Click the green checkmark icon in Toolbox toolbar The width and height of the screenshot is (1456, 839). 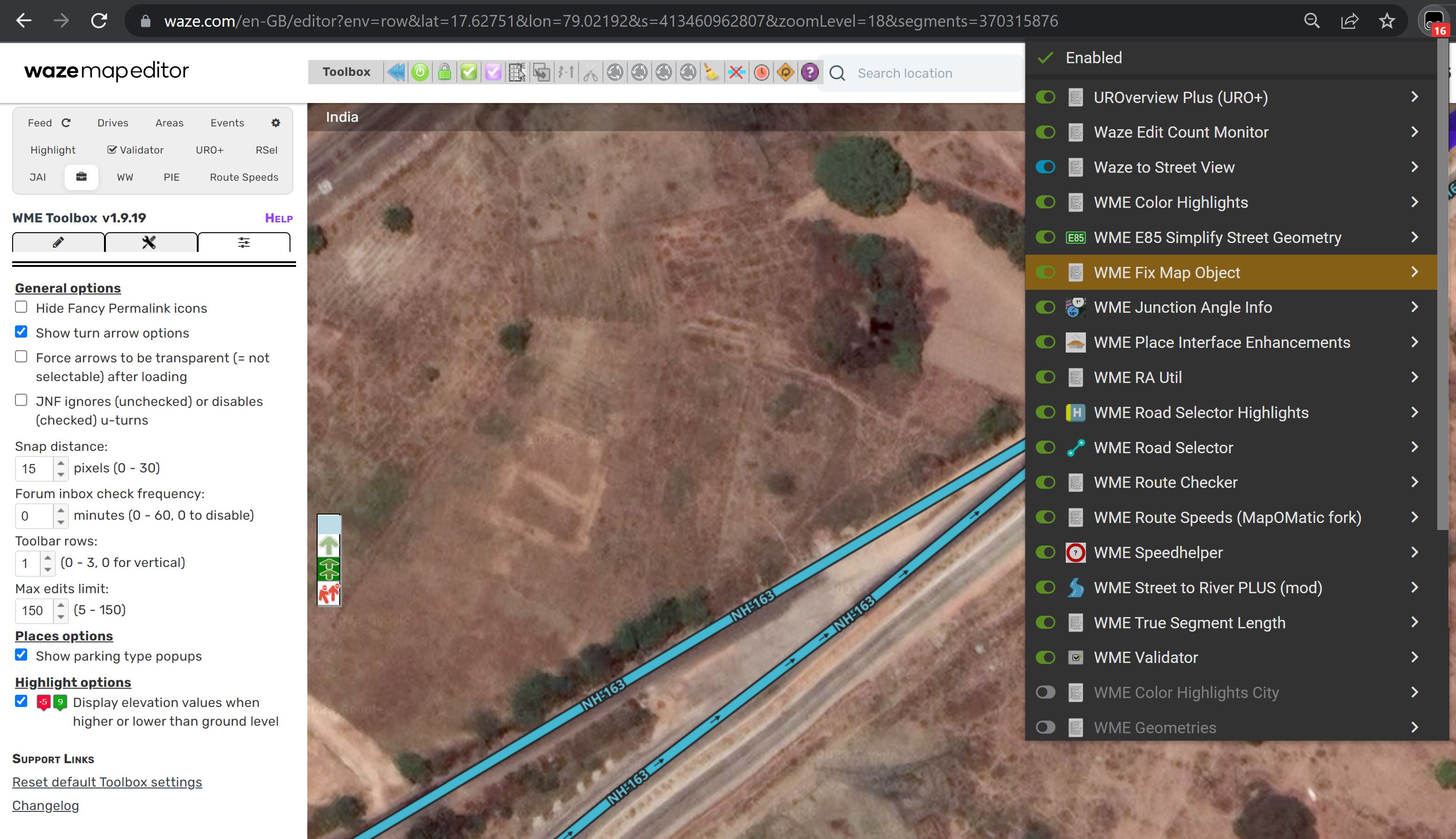pos(468,72)
